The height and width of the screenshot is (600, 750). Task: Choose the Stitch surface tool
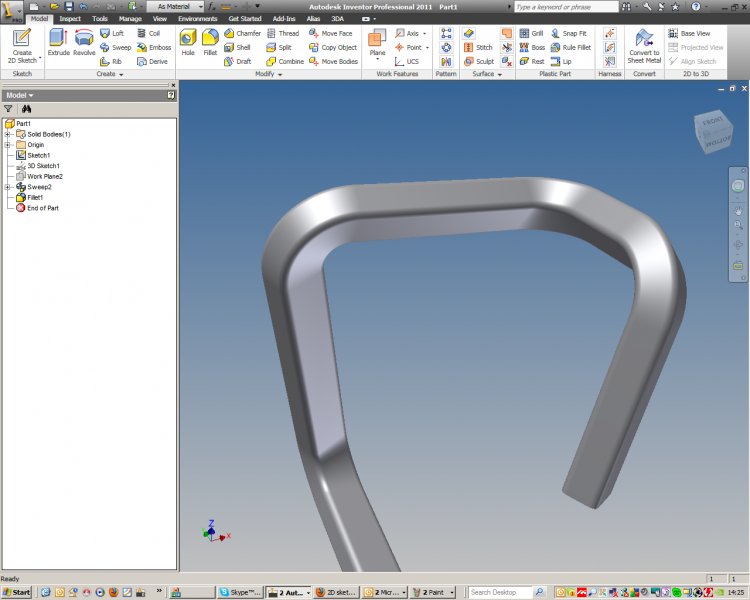tap(478, 47)
